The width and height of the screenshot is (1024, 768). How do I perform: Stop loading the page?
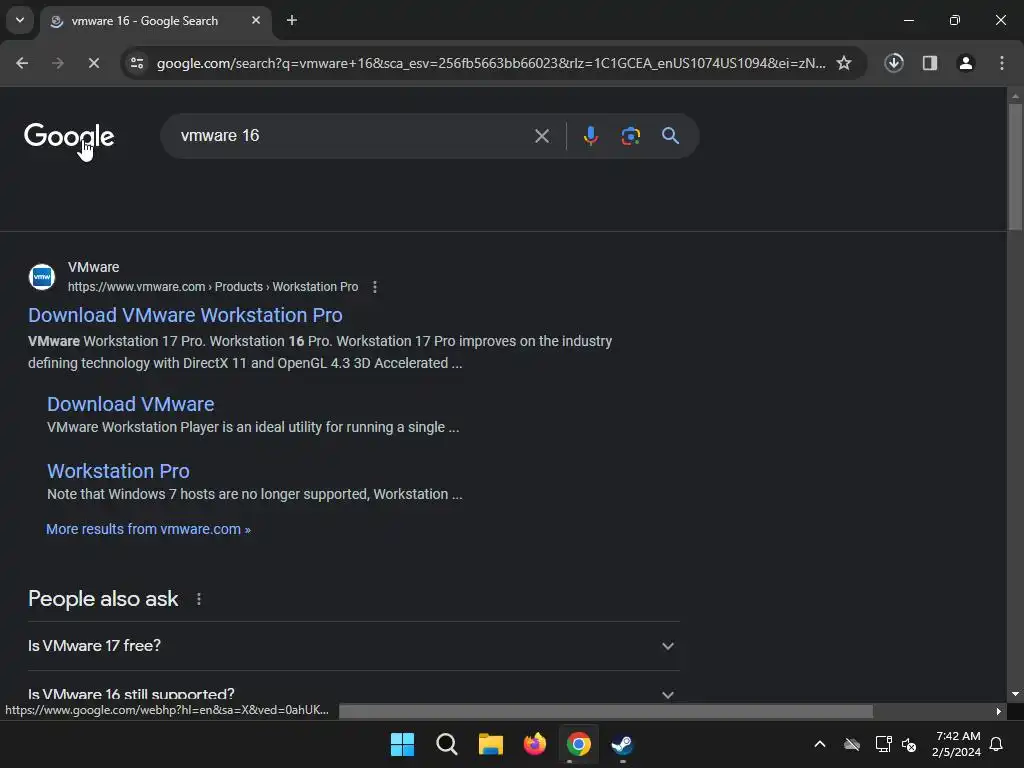click(93, 63)
